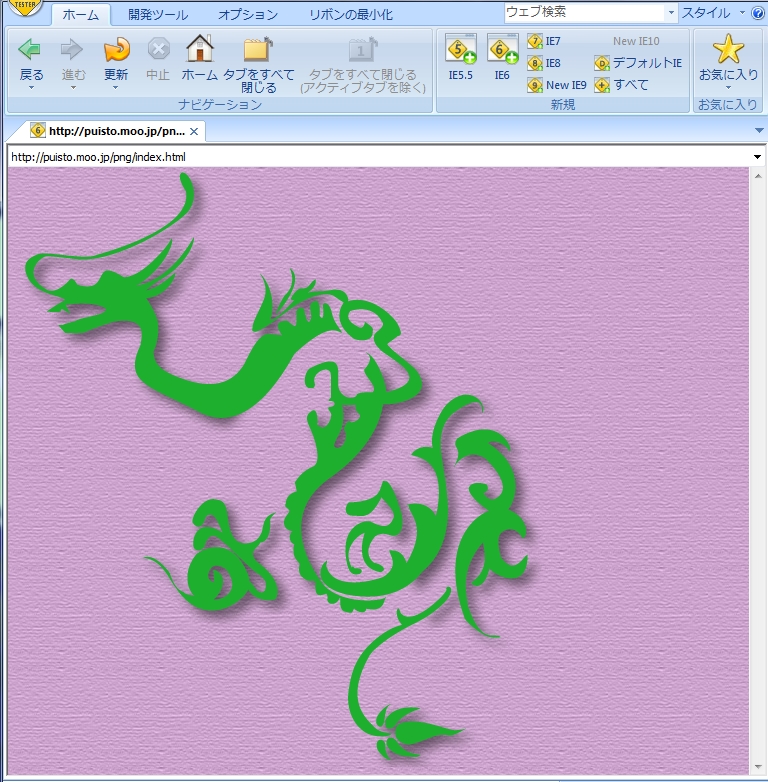Open a Default IE tab

pyautogui.click(x=638, y=63)
